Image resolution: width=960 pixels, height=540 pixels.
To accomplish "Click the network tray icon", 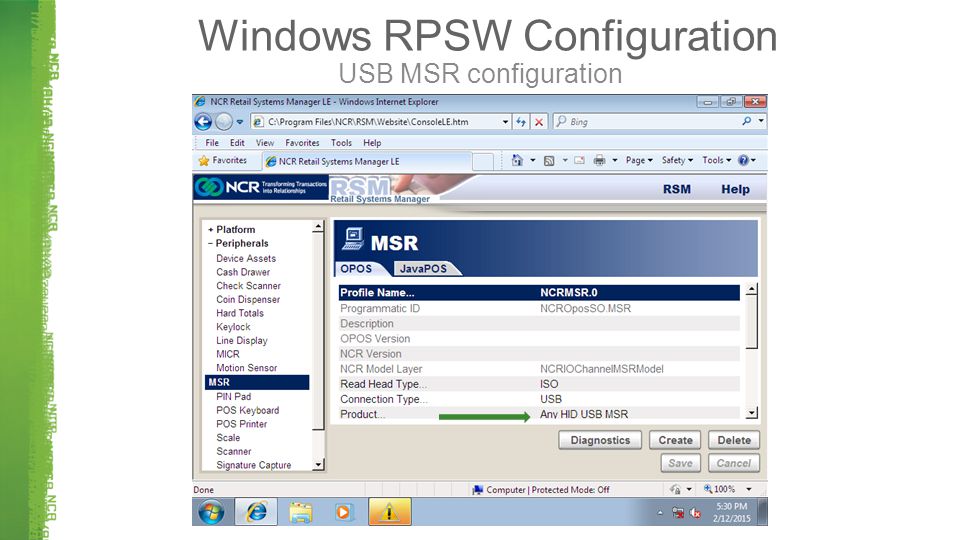I will [x=678, y=512].
